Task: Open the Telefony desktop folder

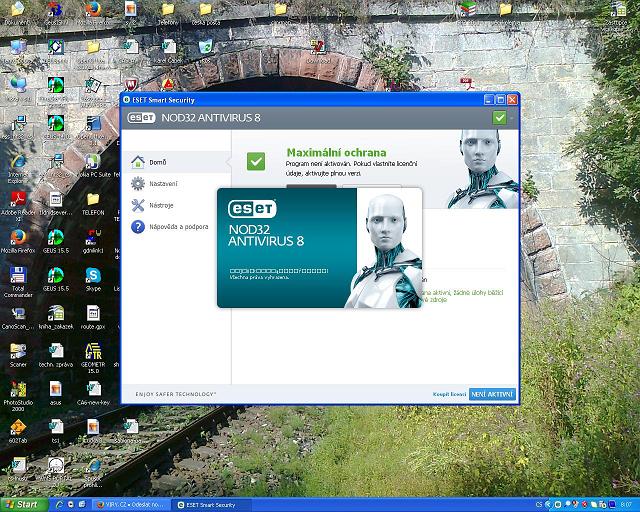Action: (x=168, y=13)
